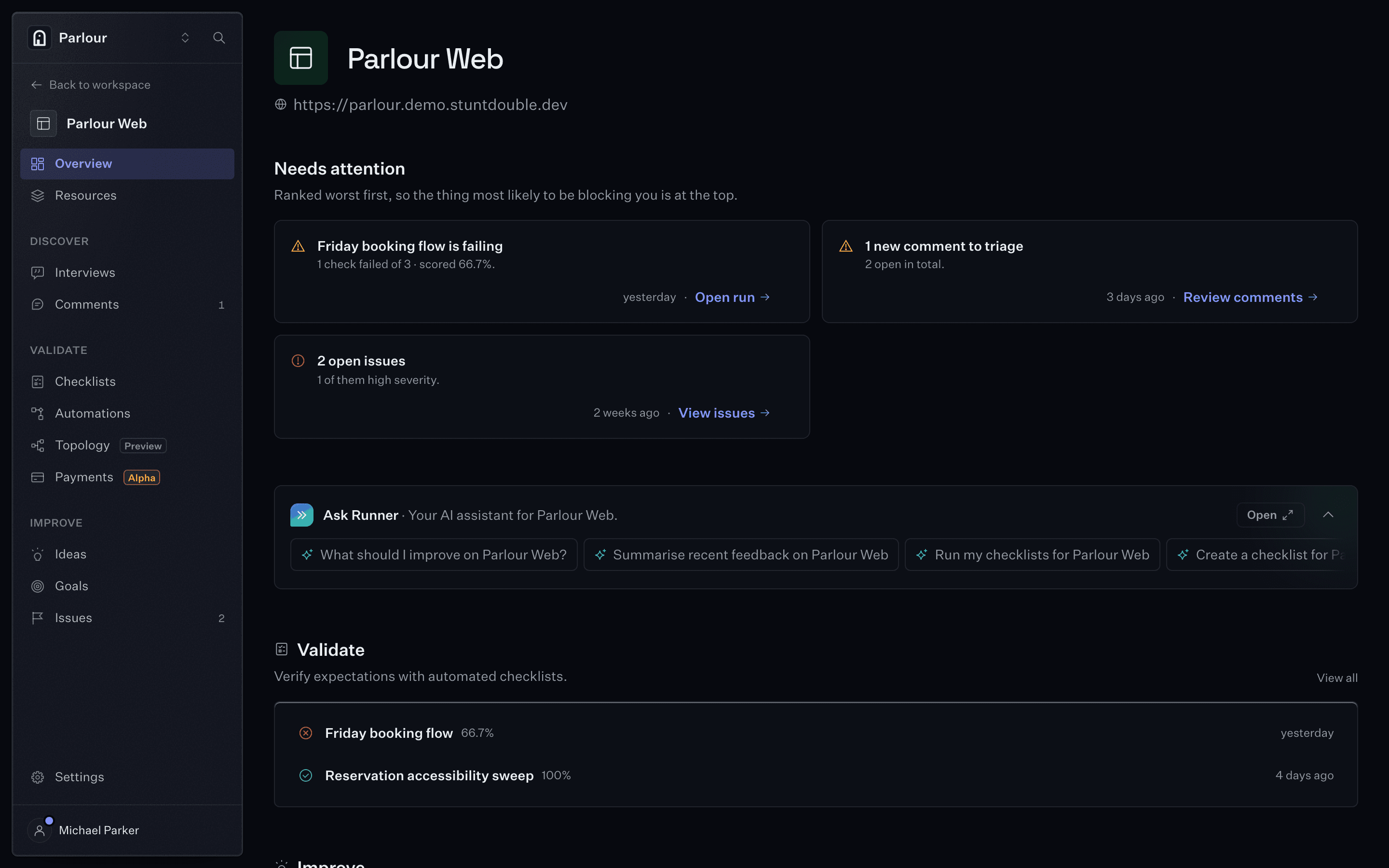This screenshot has height=868, width=1389.
Task: Open Ideas in the sidebar
Action: (x=127, y=555)
